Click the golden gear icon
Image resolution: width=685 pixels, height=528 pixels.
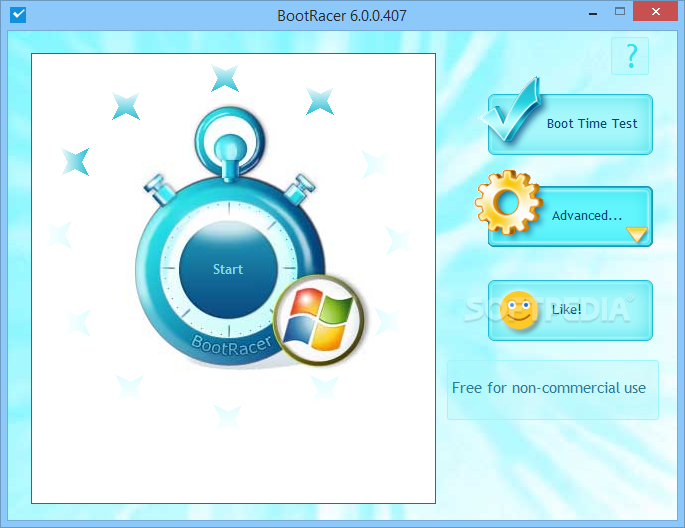[x=509, y=202]
